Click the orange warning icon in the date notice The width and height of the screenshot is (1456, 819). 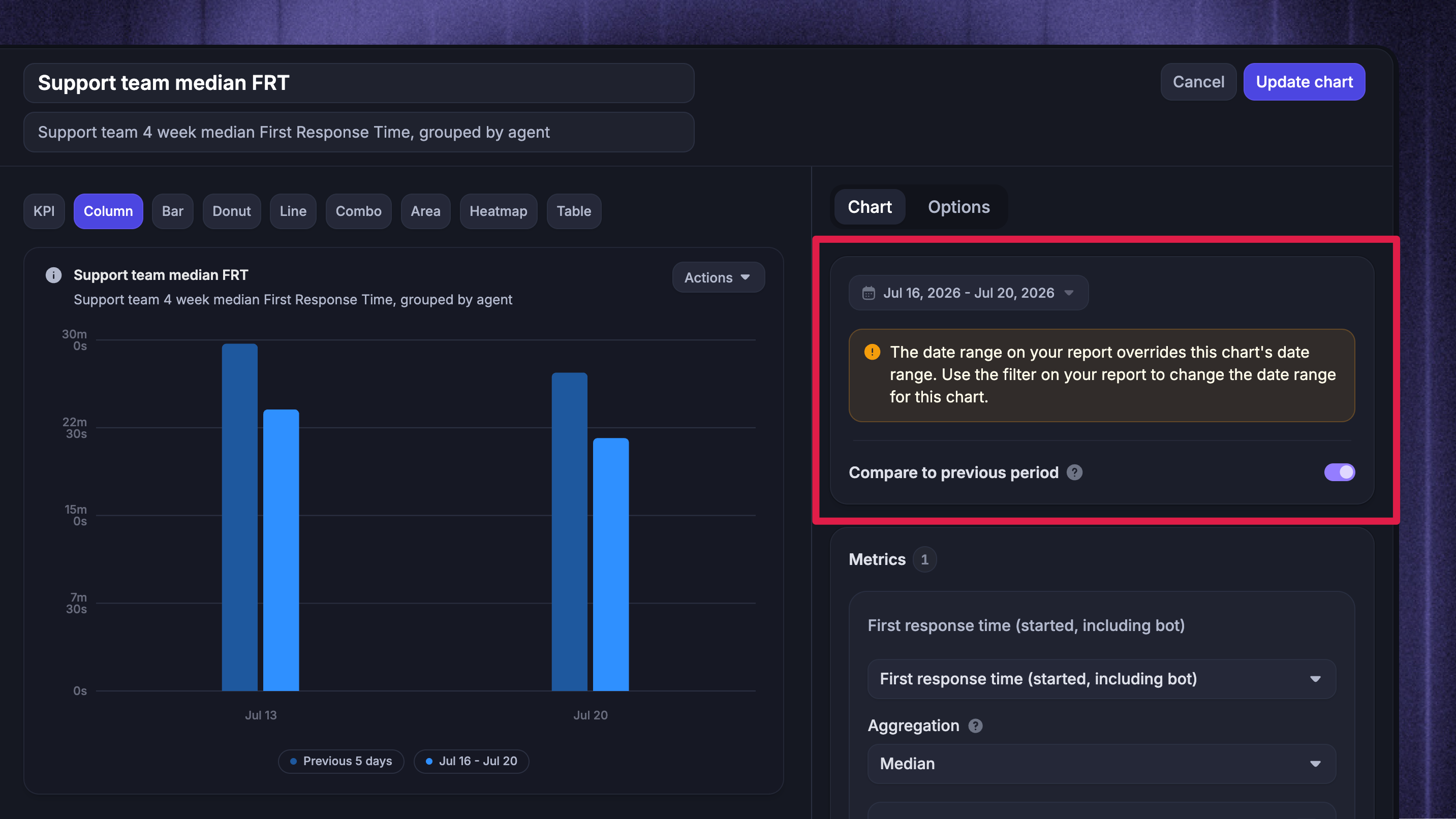872,352
